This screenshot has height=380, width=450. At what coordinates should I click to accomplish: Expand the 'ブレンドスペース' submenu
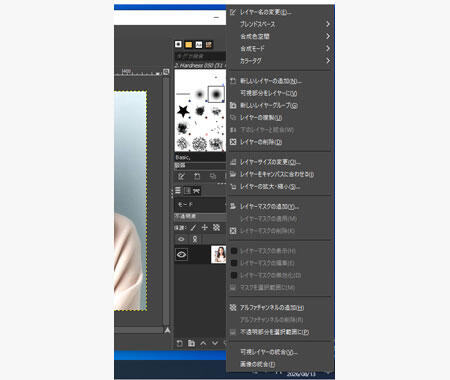tap(280, 24)
